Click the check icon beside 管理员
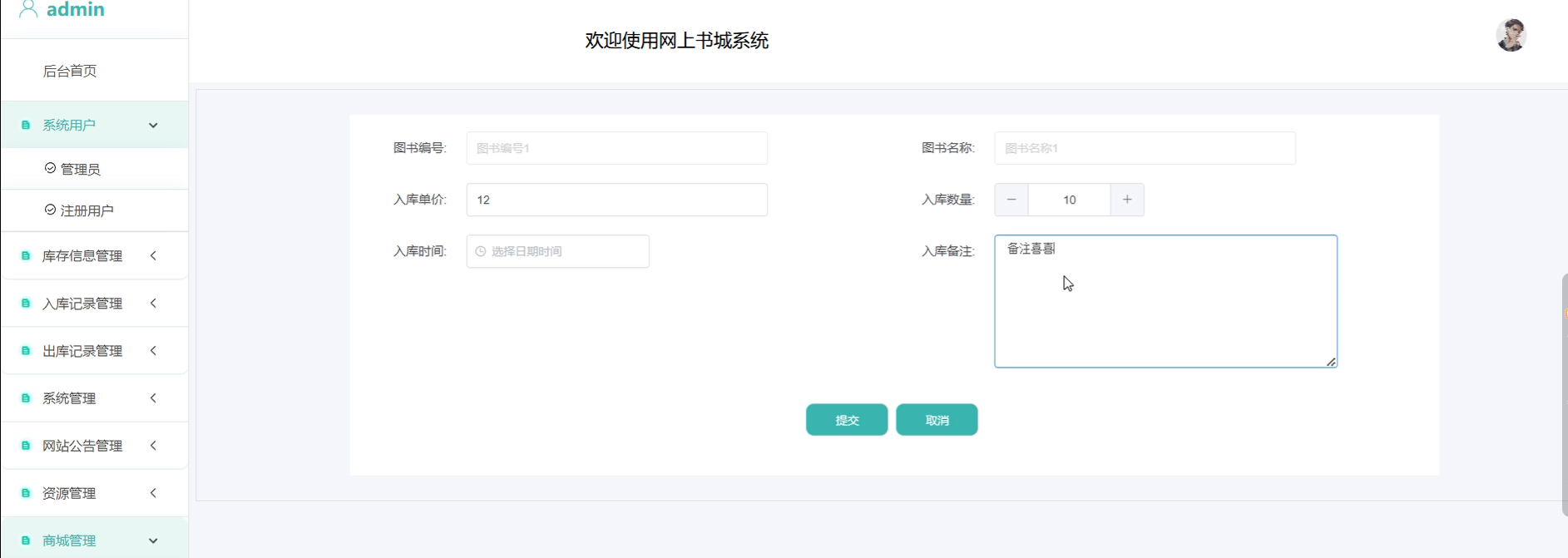1568x558 pixels. (50, 168)
